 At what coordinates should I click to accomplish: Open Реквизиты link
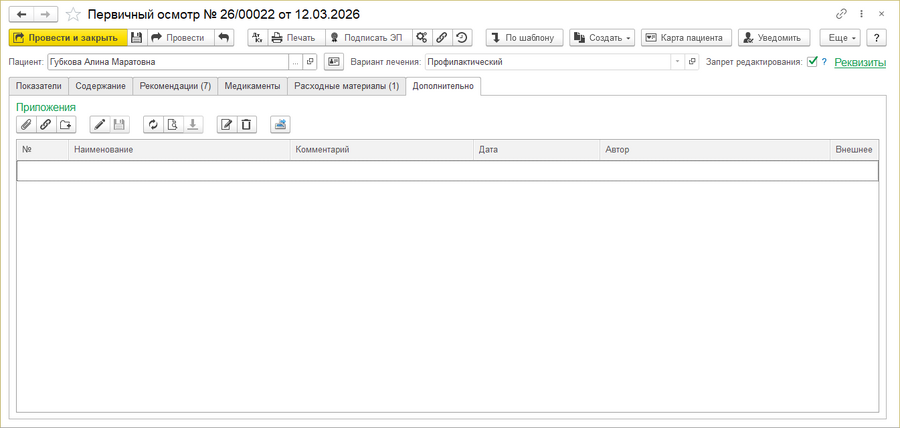tap(860, 62)
